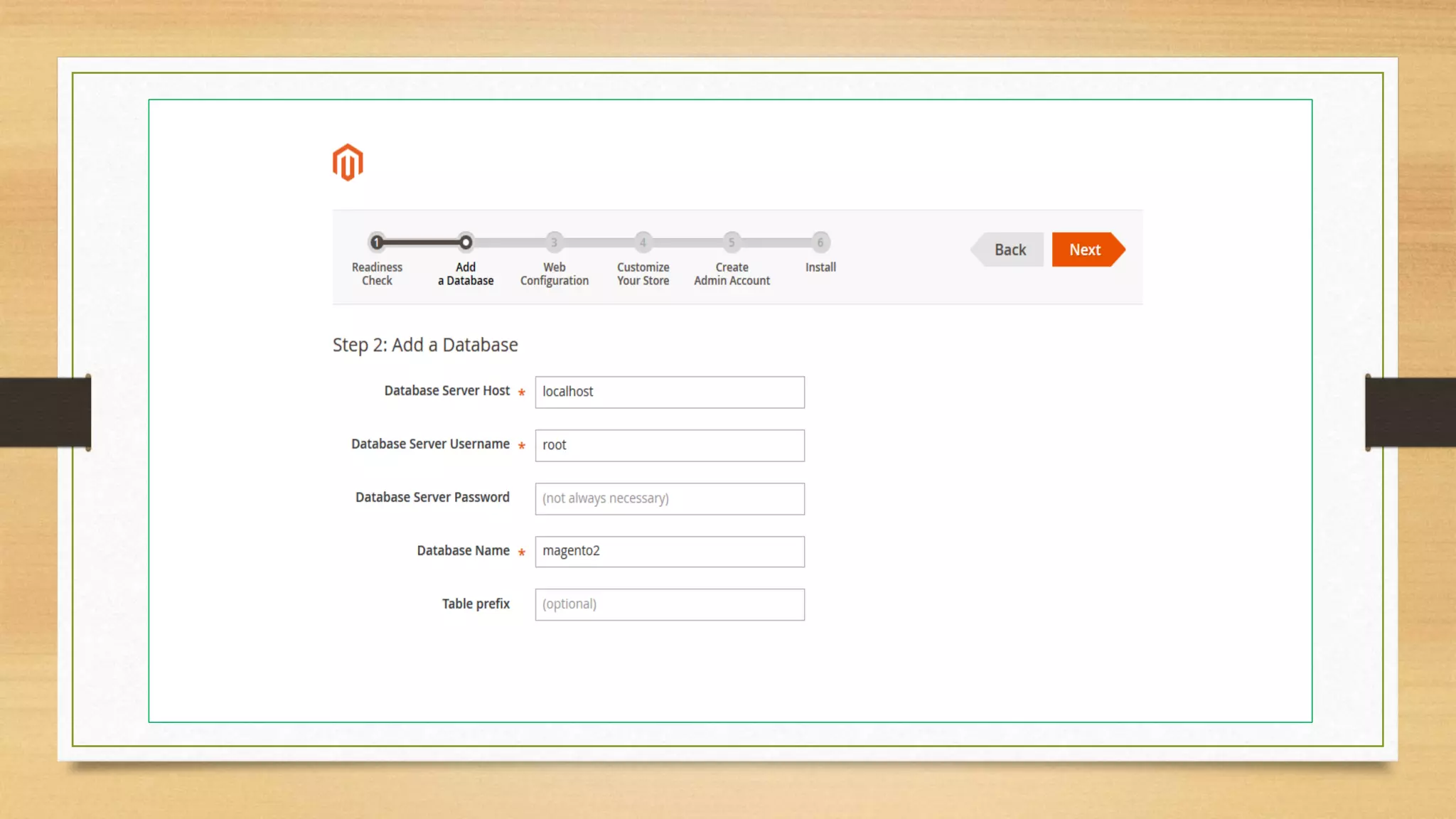Click step 5 Create Admin Account circle
Image resolution: width=1456 pixels, height=819 pixels.
732,242
